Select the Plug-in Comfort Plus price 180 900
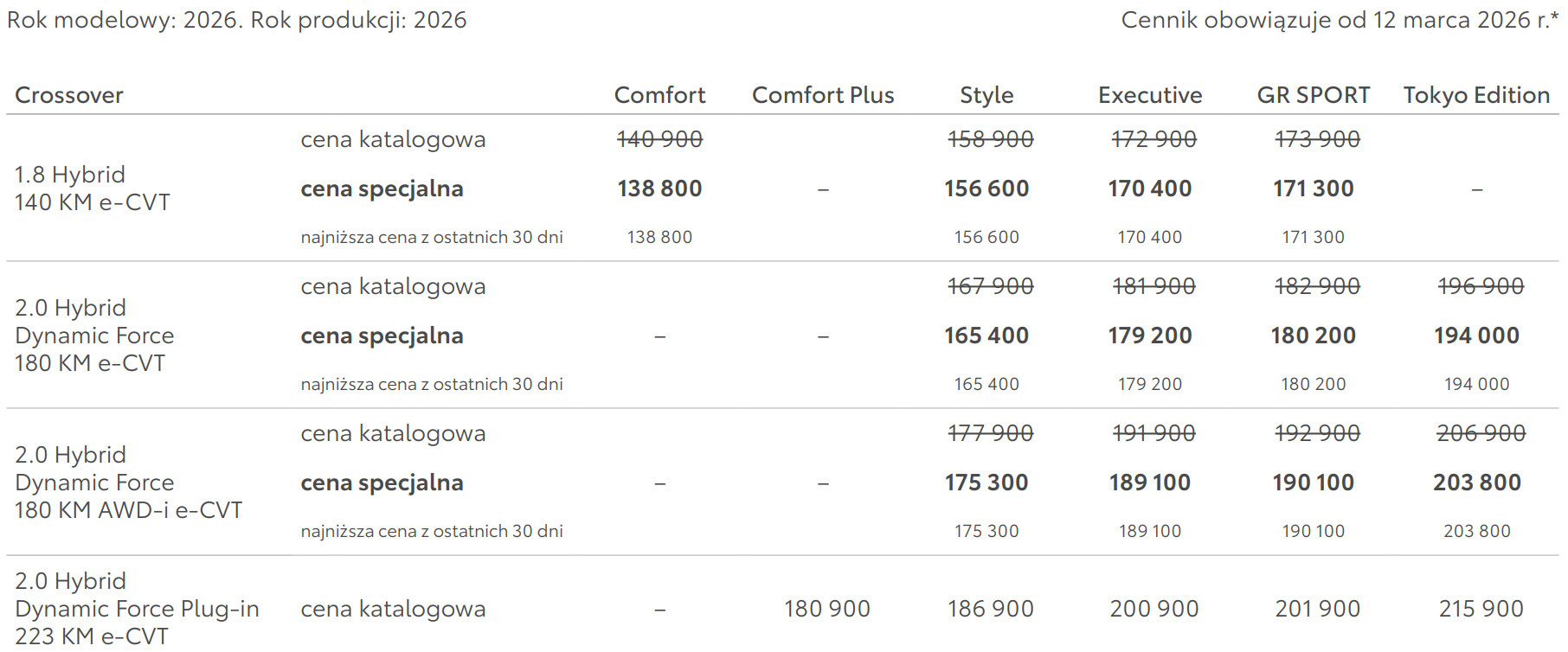Screen dimensions: 1568x652 coord(827,609)
